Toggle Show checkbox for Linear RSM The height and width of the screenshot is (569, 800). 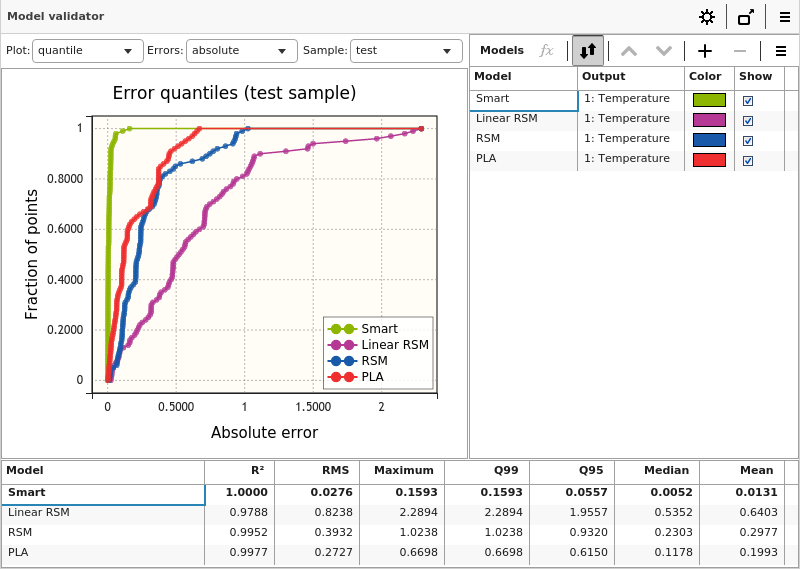tap(748, 121)
